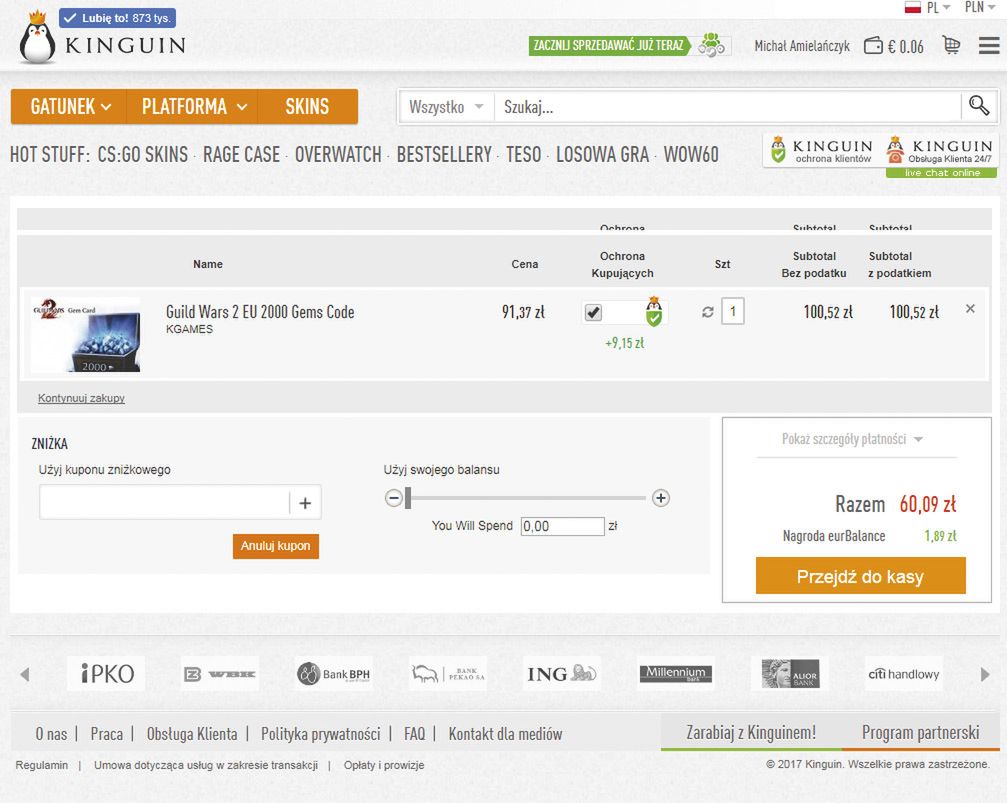Open the PLN currency dropdown
1007x803 pixels.
(979, 7)
